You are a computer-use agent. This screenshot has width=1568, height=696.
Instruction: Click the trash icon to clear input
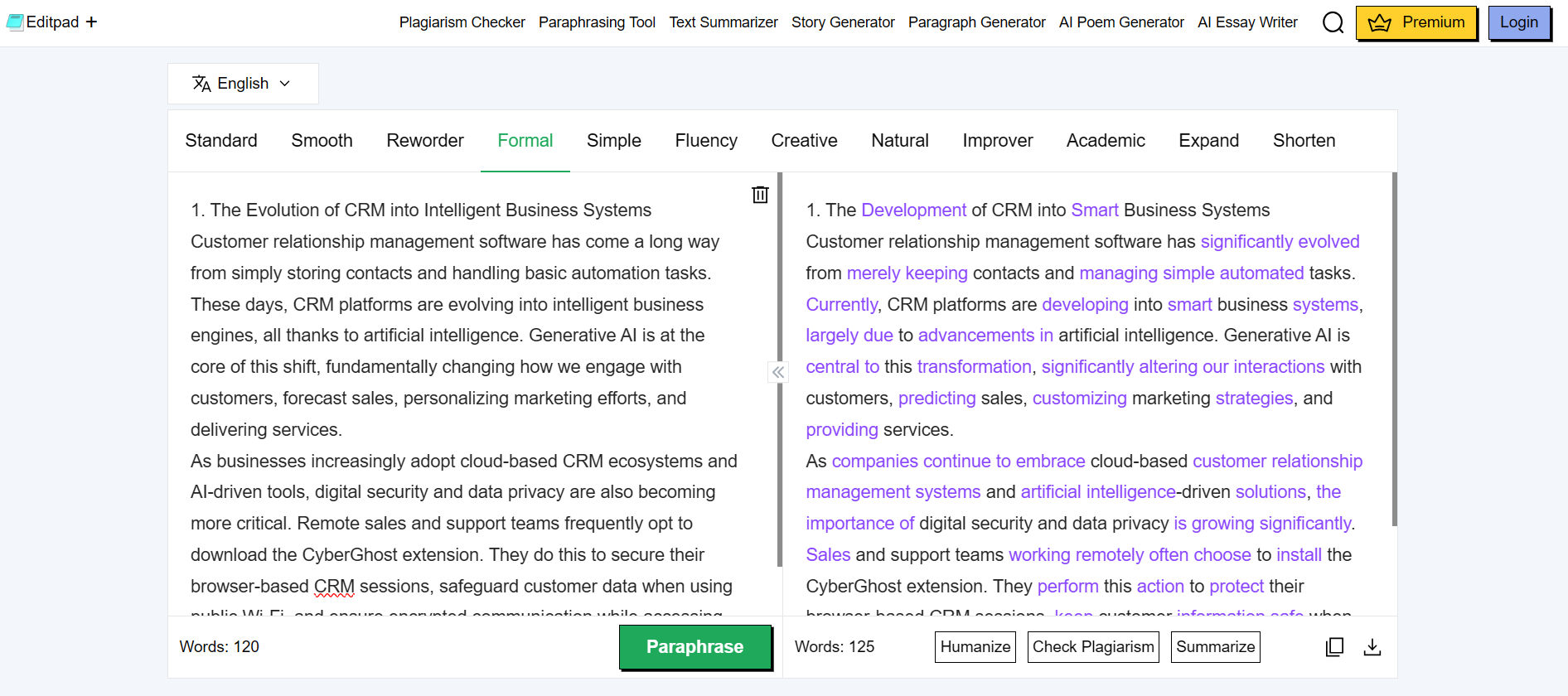[759, 195]
